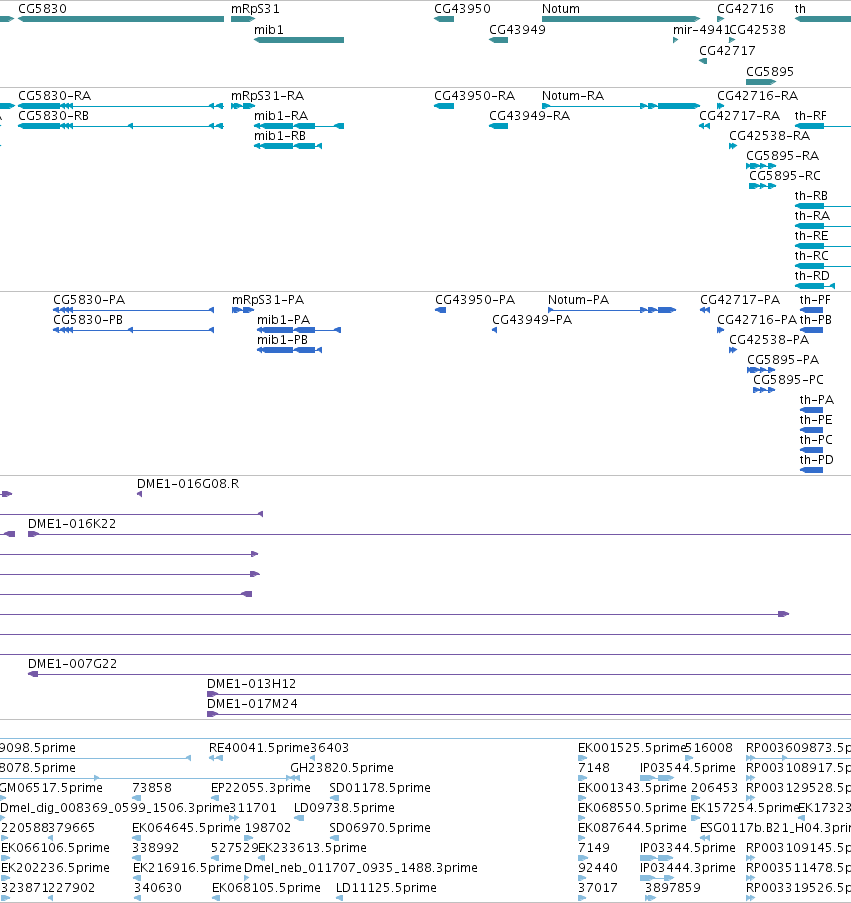Select the mib1 gene label
This screenshot has height=903, width=851.
click(269, 29)
